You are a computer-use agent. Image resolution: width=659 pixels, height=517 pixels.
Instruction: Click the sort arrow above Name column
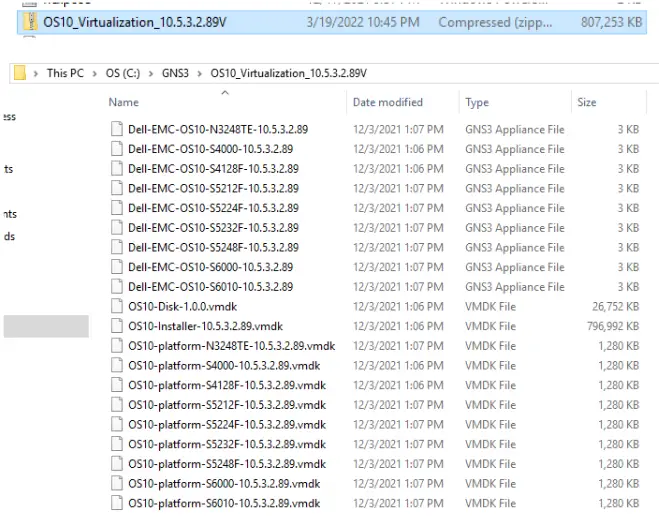tap(225, 92)
